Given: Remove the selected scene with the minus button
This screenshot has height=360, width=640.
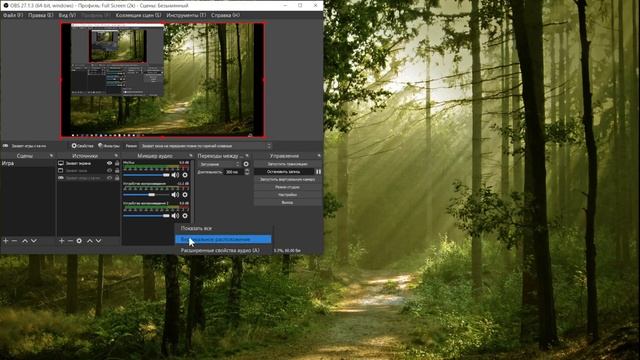Looking at the screenshot, I should pyautogui.click(x=15, y=241).
